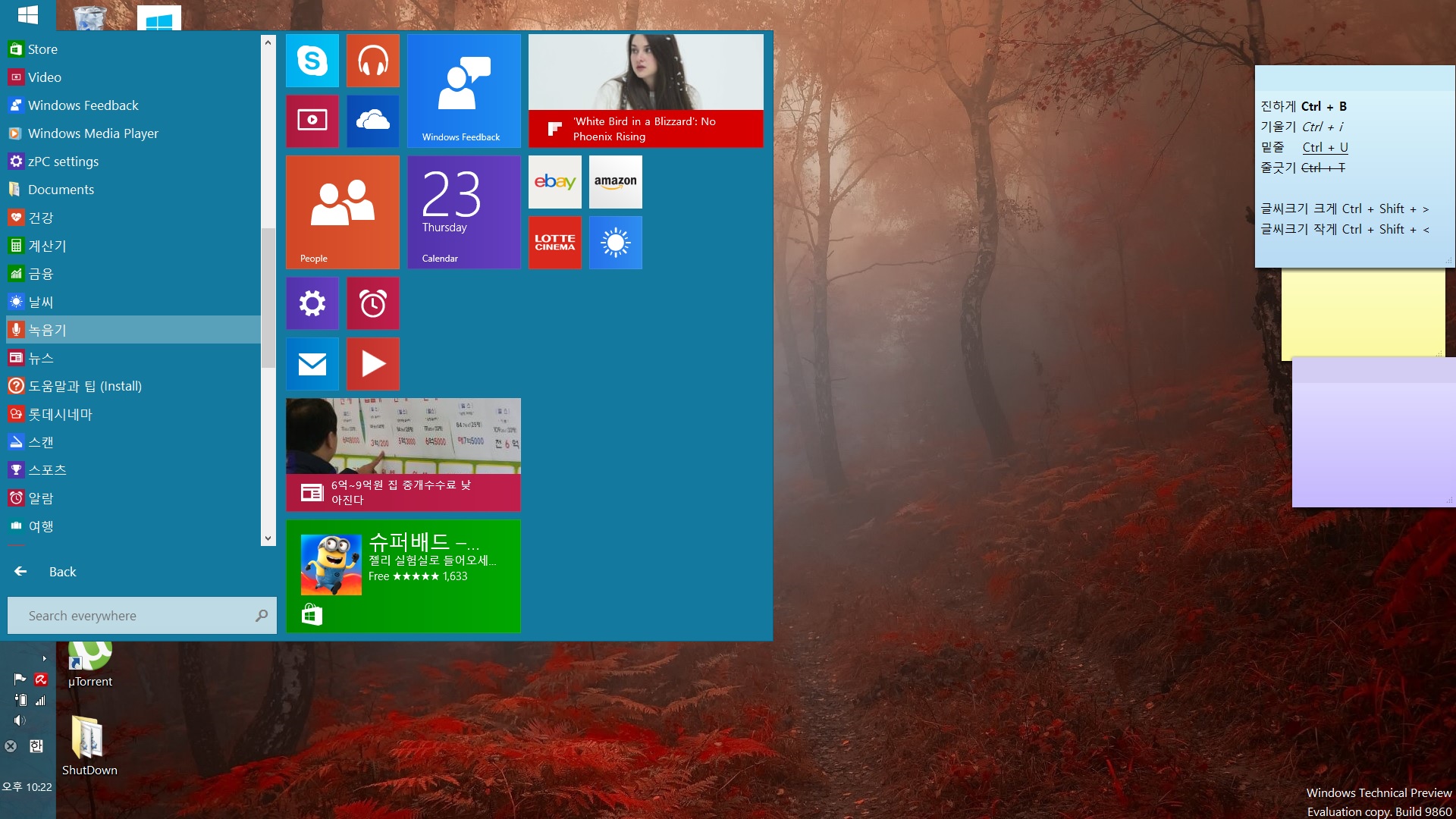
Task: Launch Windows Media Player from the list
Action: 133,133
